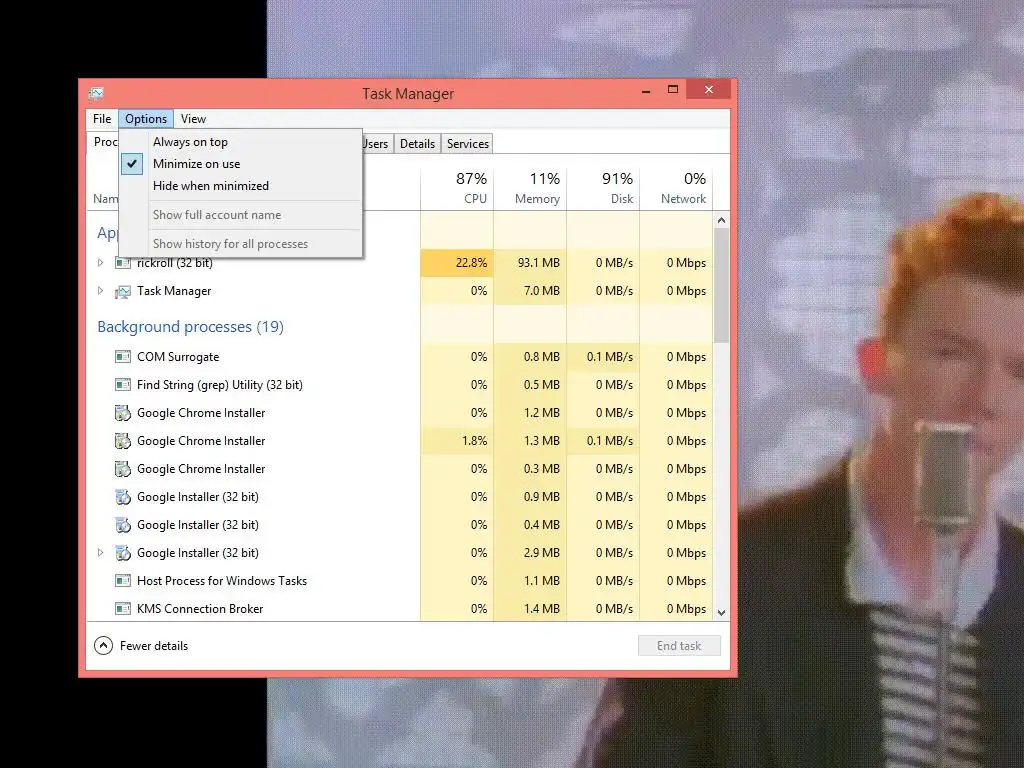
Task: Select the Google Installer row using 0.9 MB
Action: coord(400,497)
